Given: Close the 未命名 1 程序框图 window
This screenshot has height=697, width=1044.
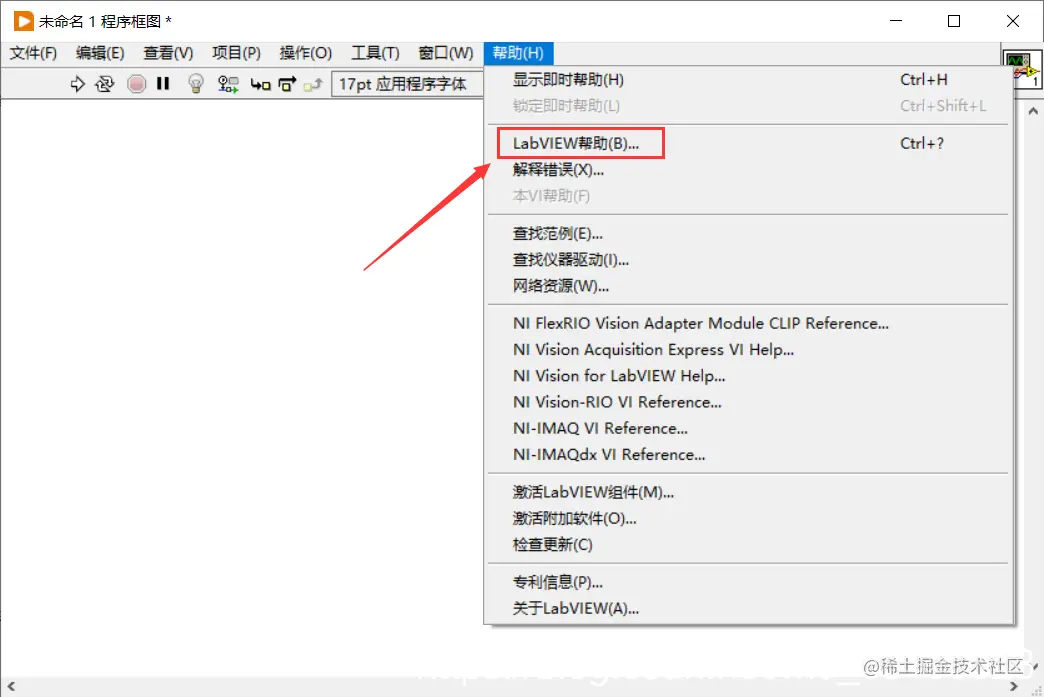Looking at the screenshot, I should (x=1013, y=21).
